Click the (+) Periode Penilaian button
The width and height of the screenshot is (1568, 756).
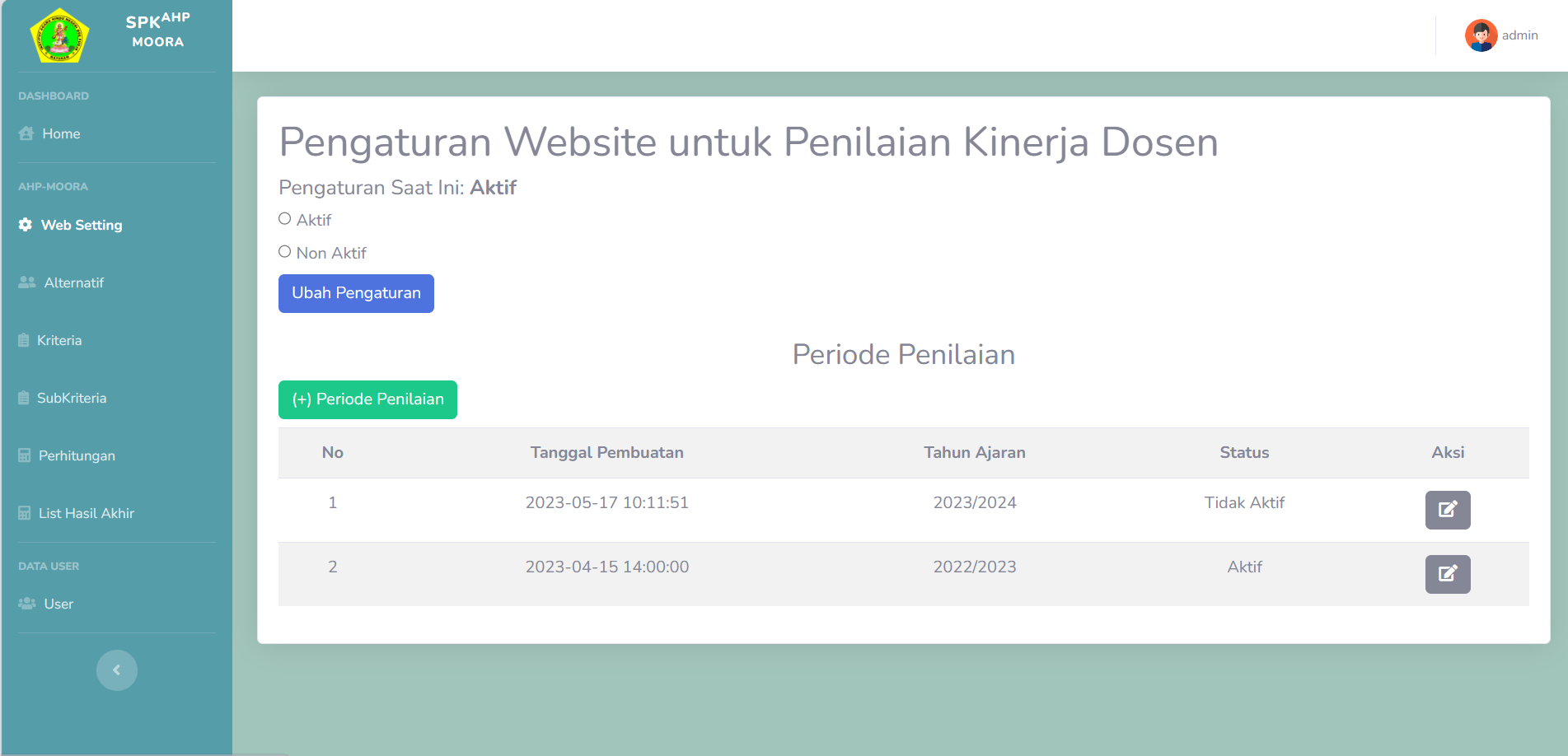point(367,399)
